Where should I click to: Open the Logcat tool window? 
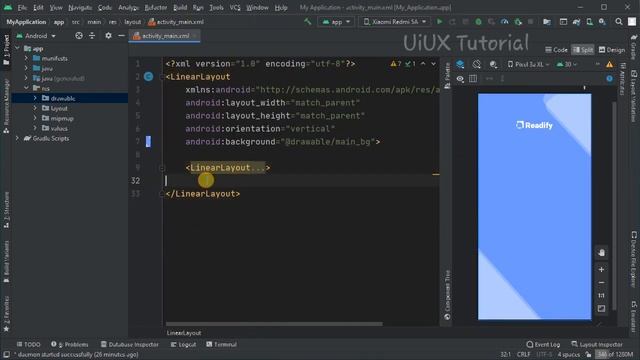(x=183, y=344)
